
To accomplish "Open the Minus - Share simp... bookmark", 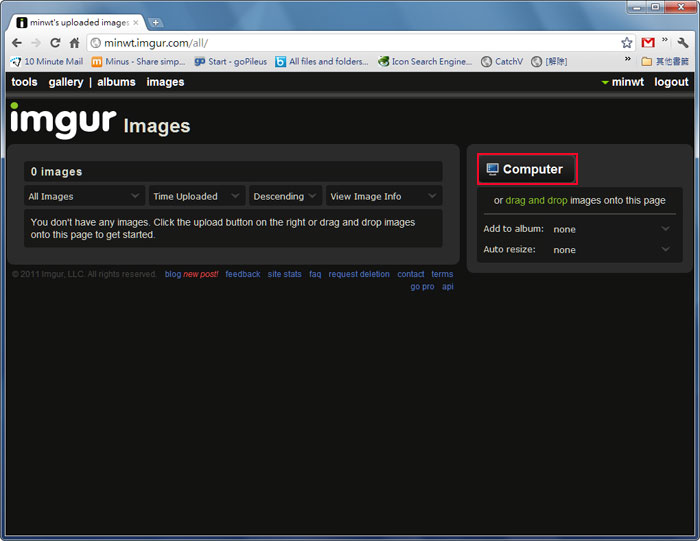I will [x=138, y=62].
